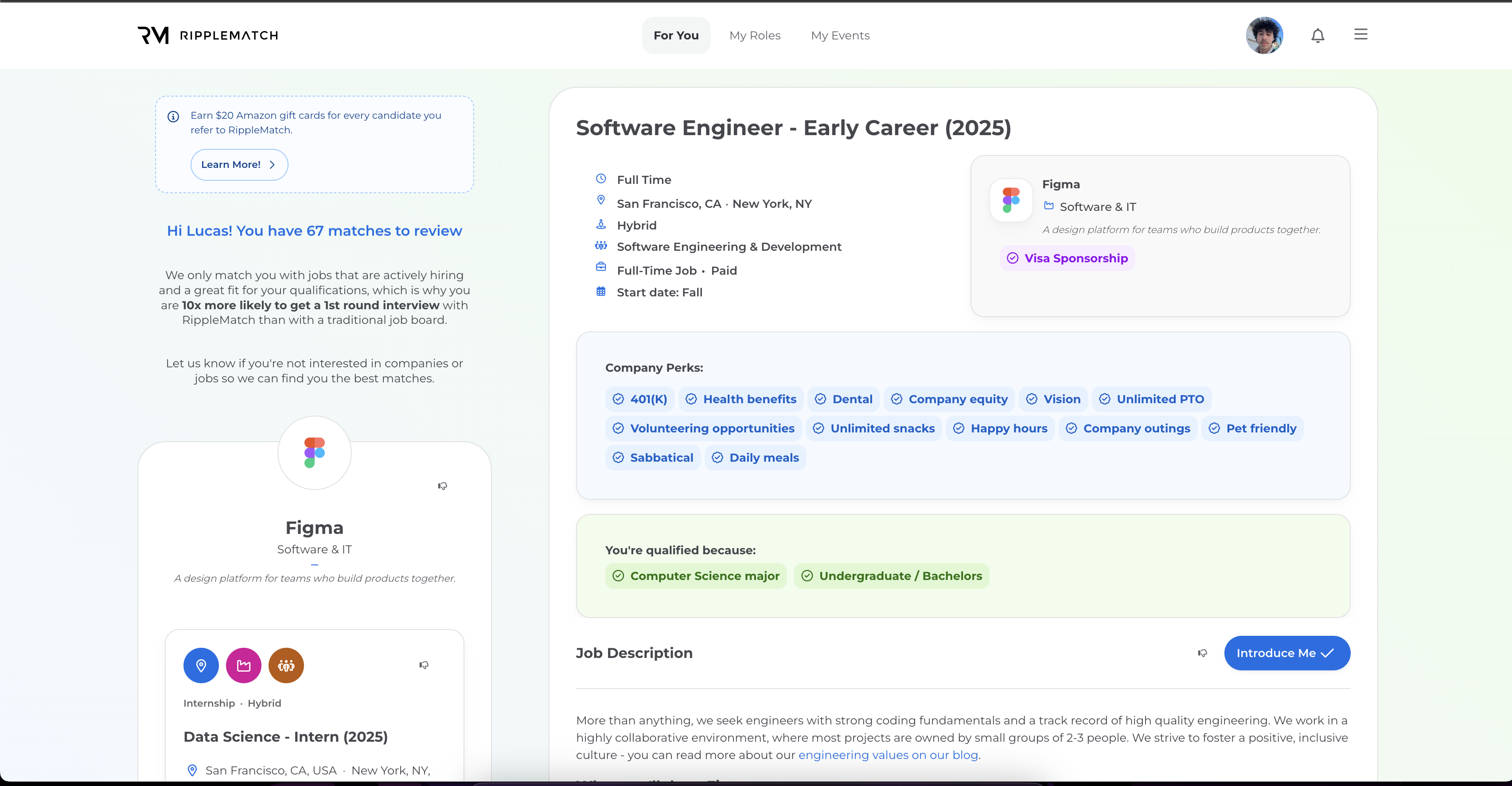This screenshot has height=786, width=1512.
Task: Click Hi Lucas! 67 matches heading
Action: tap(315, 231)
